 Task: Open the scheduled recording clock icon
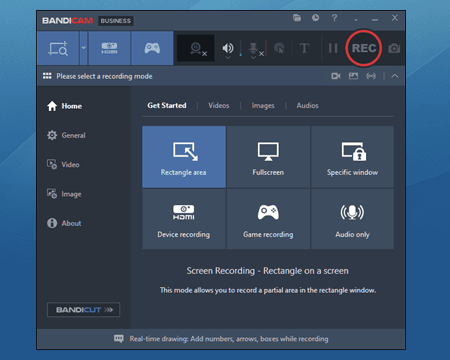(x=315, y=18)
